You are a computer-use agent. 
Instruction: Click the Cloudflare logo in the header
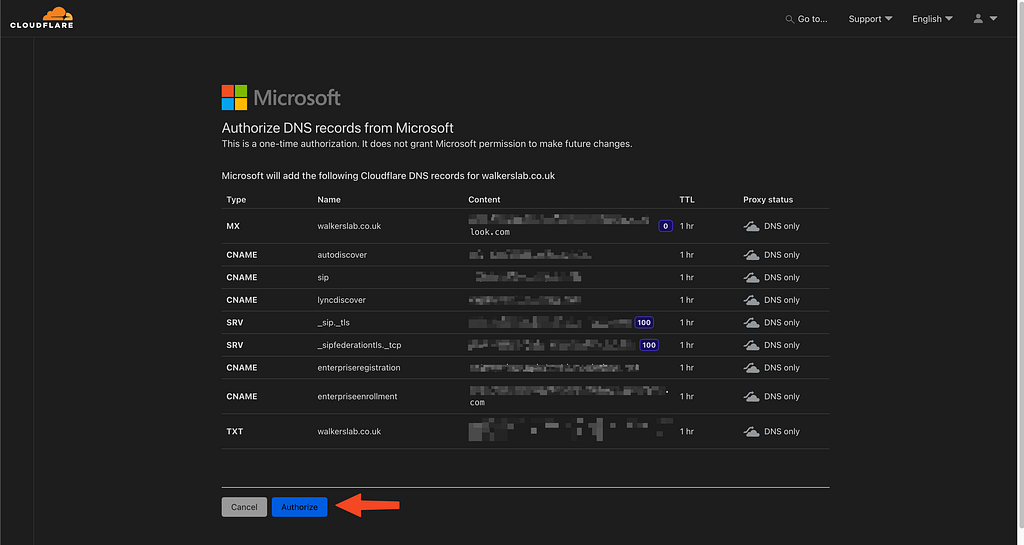tap(41, 18)
